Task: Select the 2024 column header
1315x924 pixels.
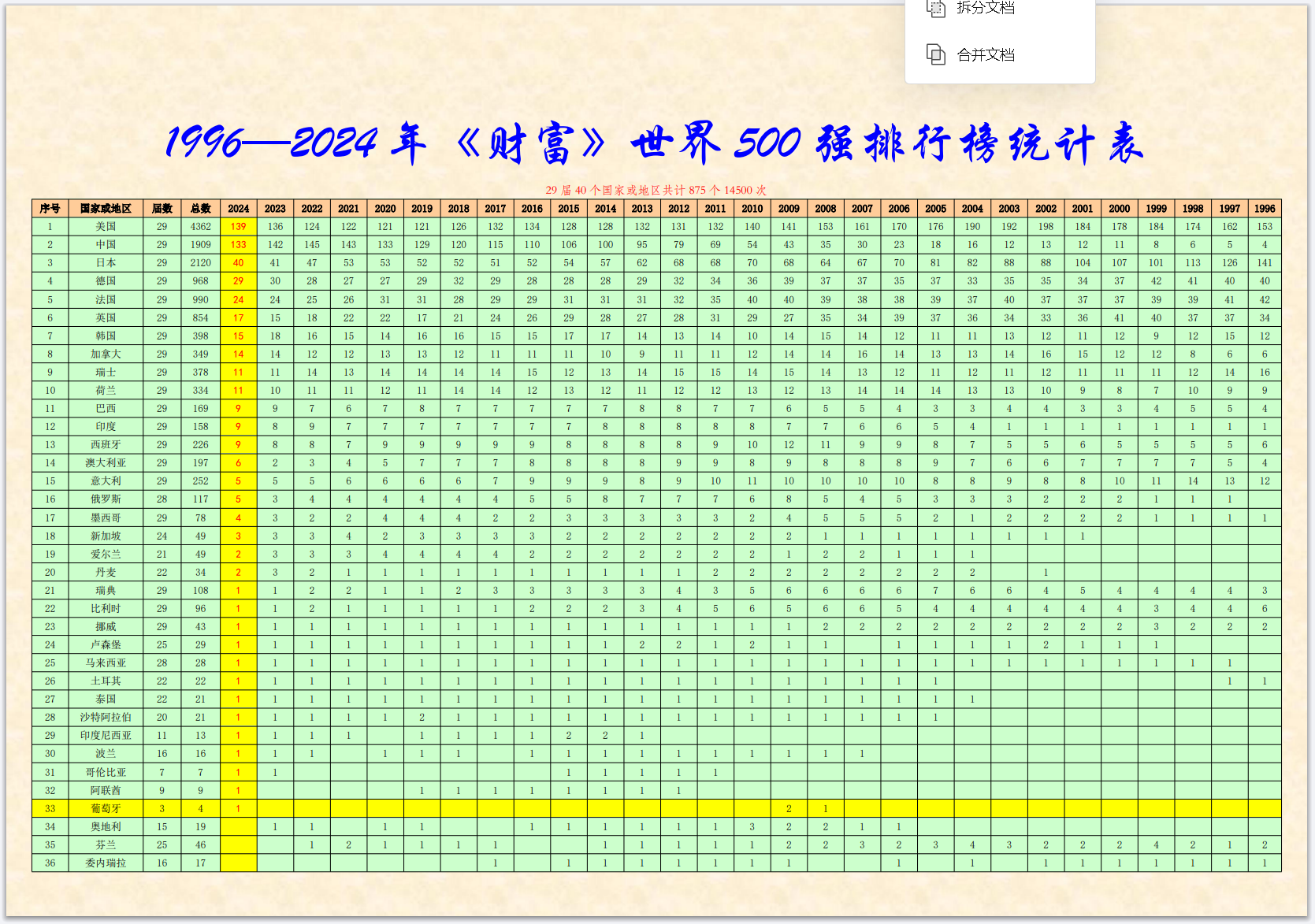Action: click(x=238, y=209)
